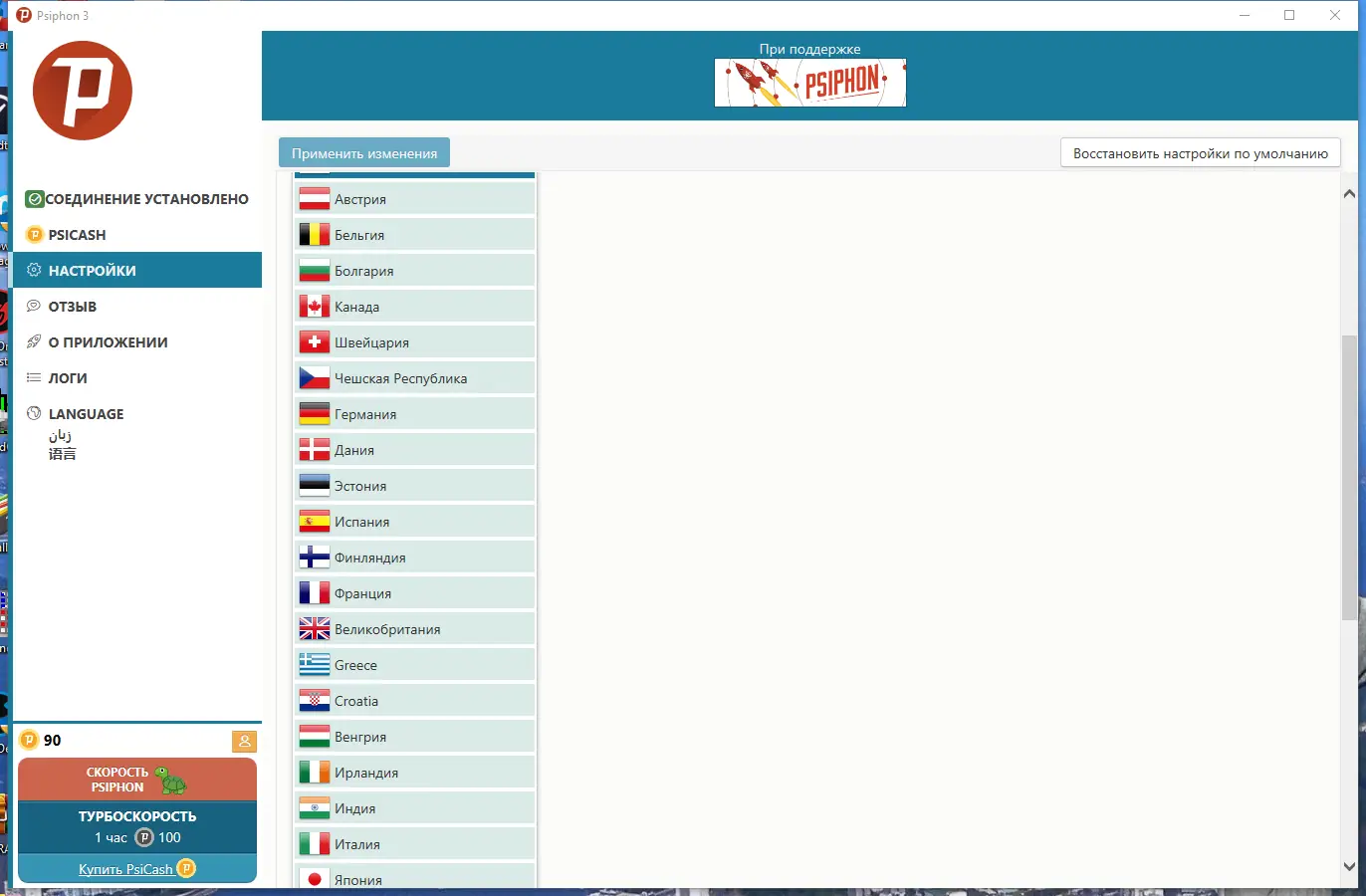This screenshot has width=1366, height=896.
Task: Switch to О ПРИЛОЖЕНИИ section
Action: point(107,341)
